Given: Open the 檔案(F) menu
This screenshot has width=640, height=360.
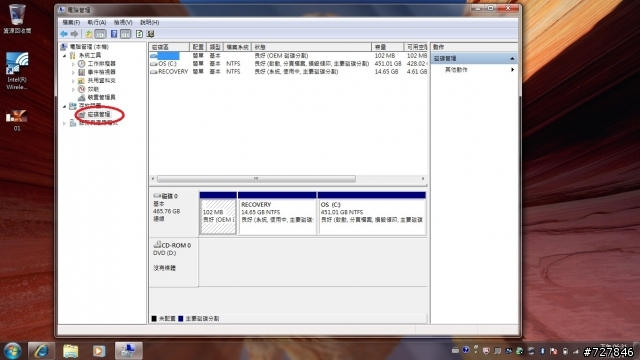Looking at the screenshot, I should pos(71,22).
